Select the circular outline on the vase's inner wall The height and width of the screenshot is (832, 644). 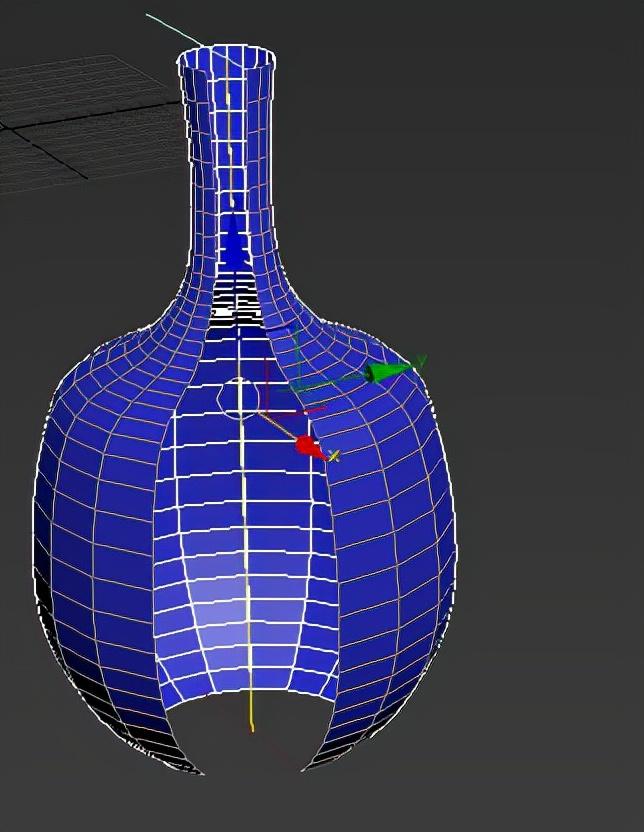(x=239, y=398)
